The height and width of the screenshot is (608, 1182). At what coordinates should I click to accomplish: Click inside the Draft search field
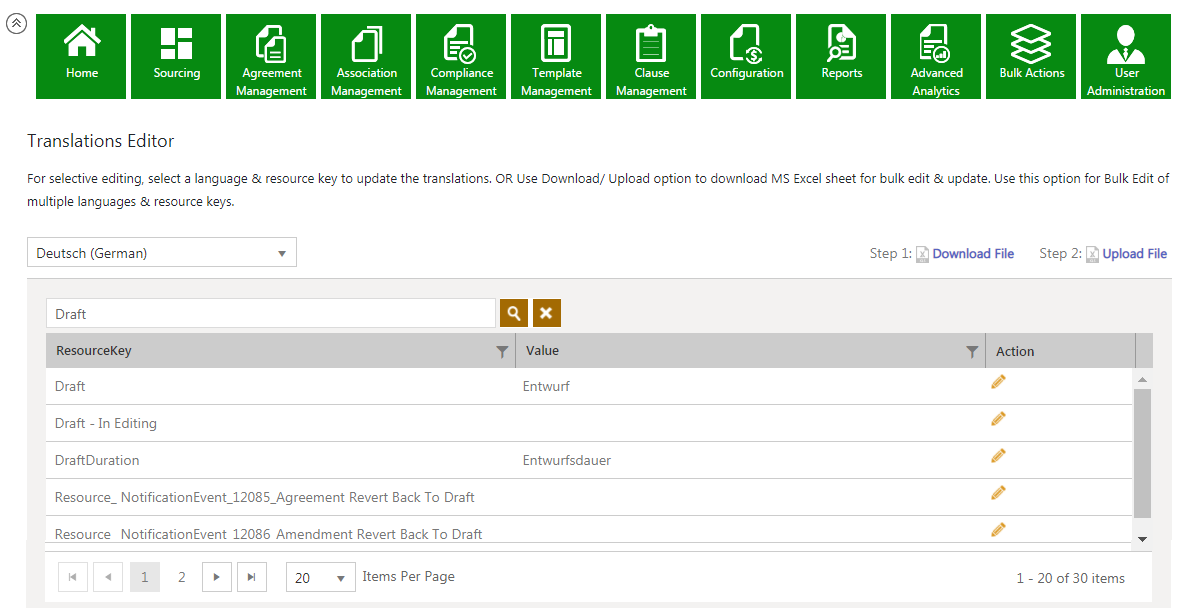270,313
